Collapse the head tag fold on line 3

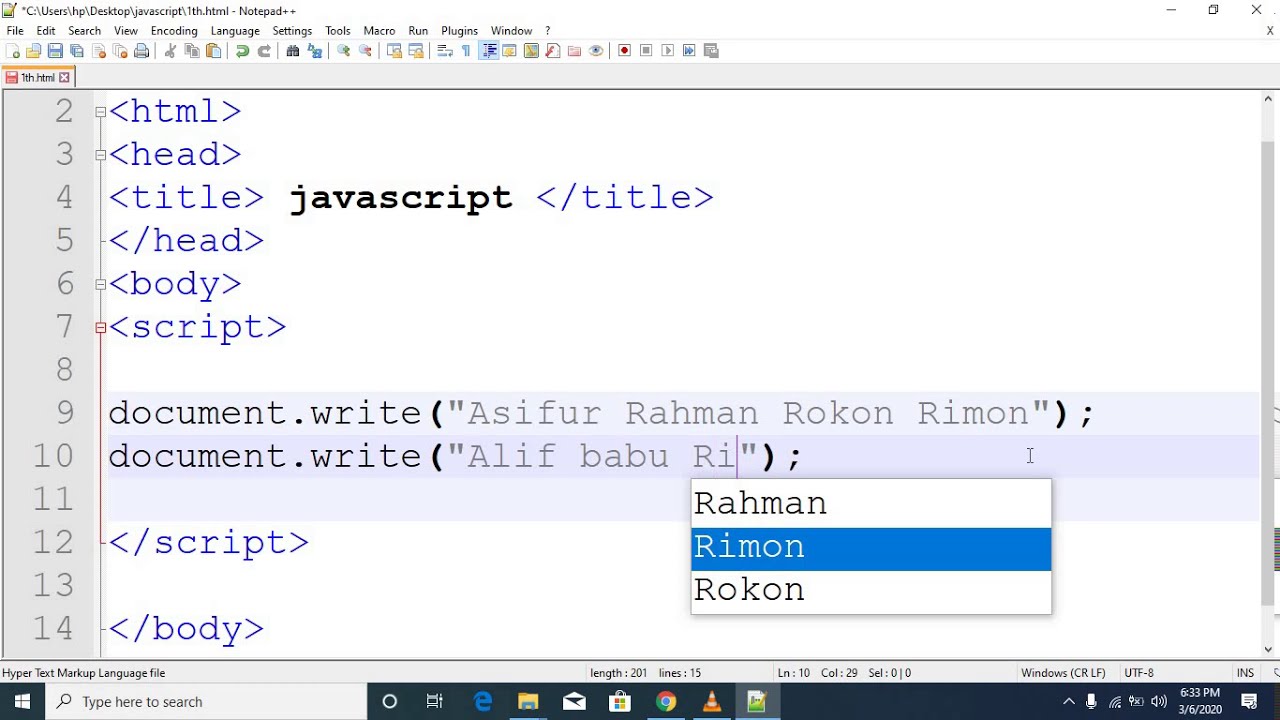pos(100,155)
